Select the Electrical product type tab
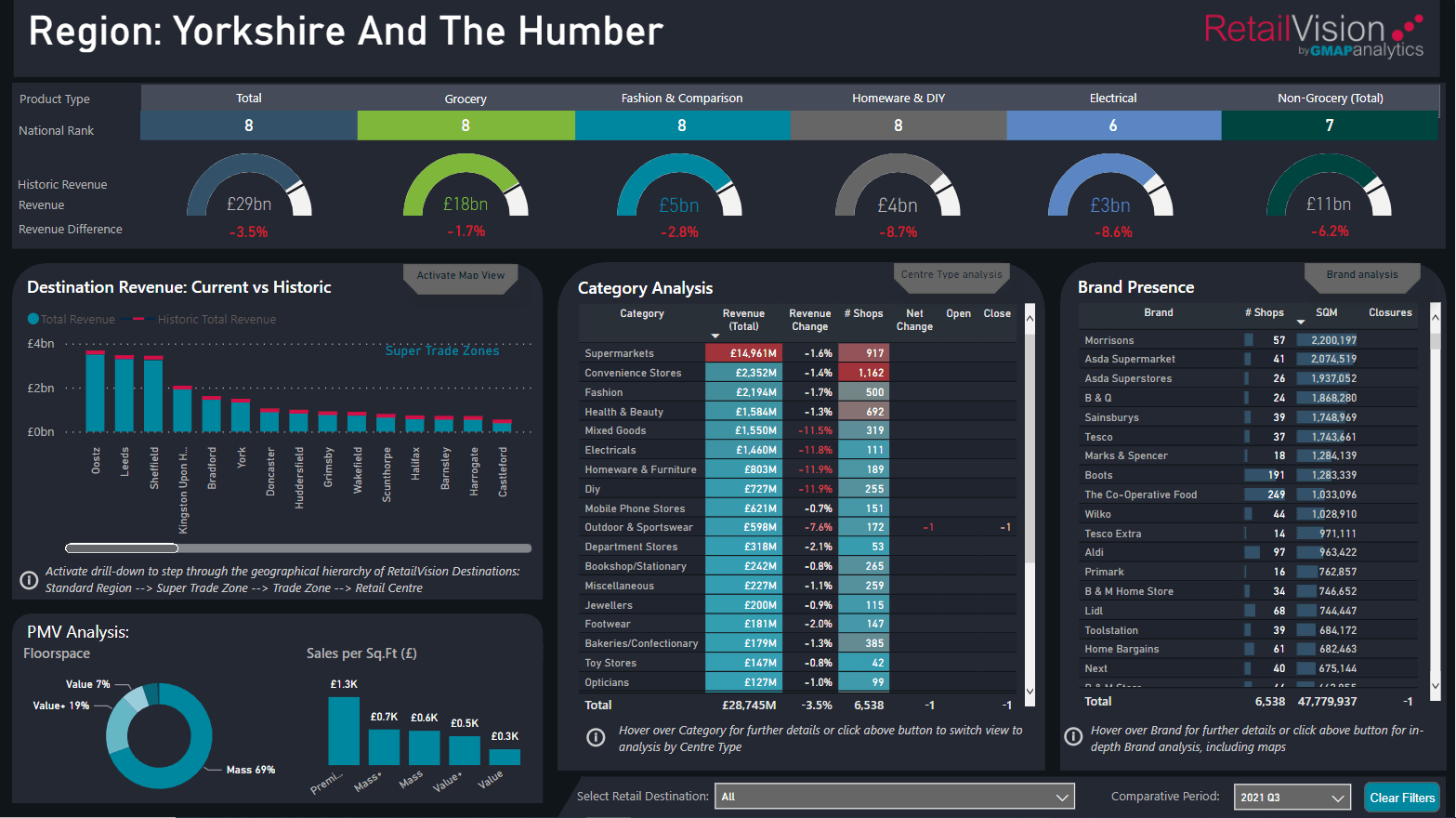 (x=1113, y=98)
